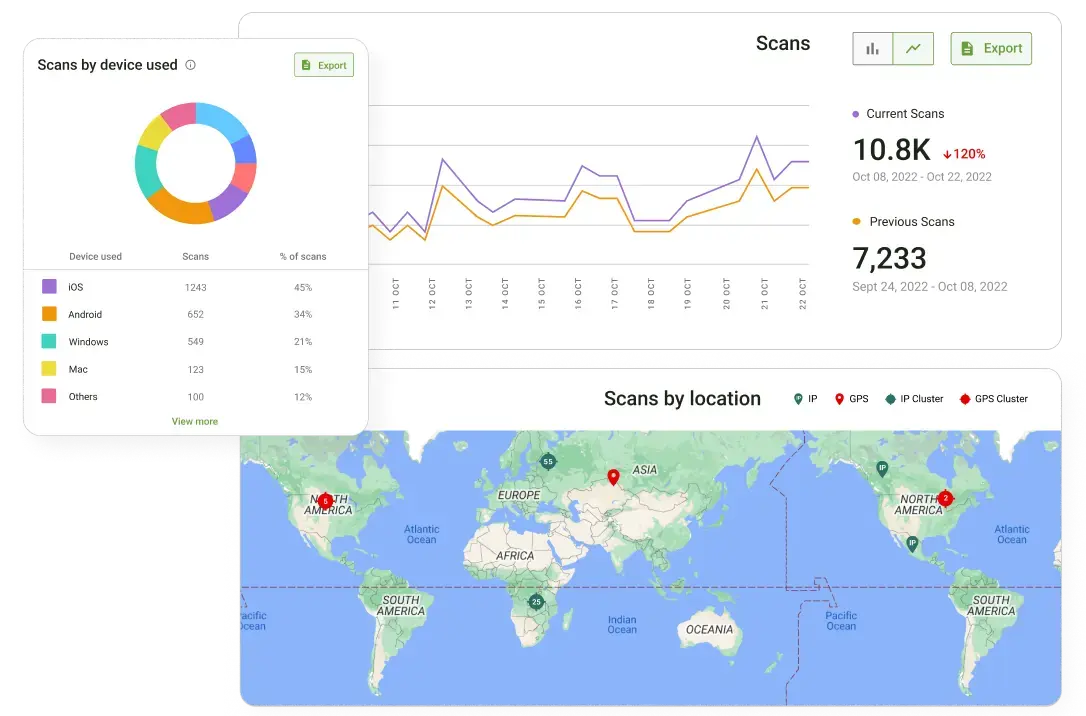The width and height of the screenshot is (1086, 716).
Task: Click the Oct 08, 2022 - Oct 22, 2022 date range
Action: tap(922, 177)
